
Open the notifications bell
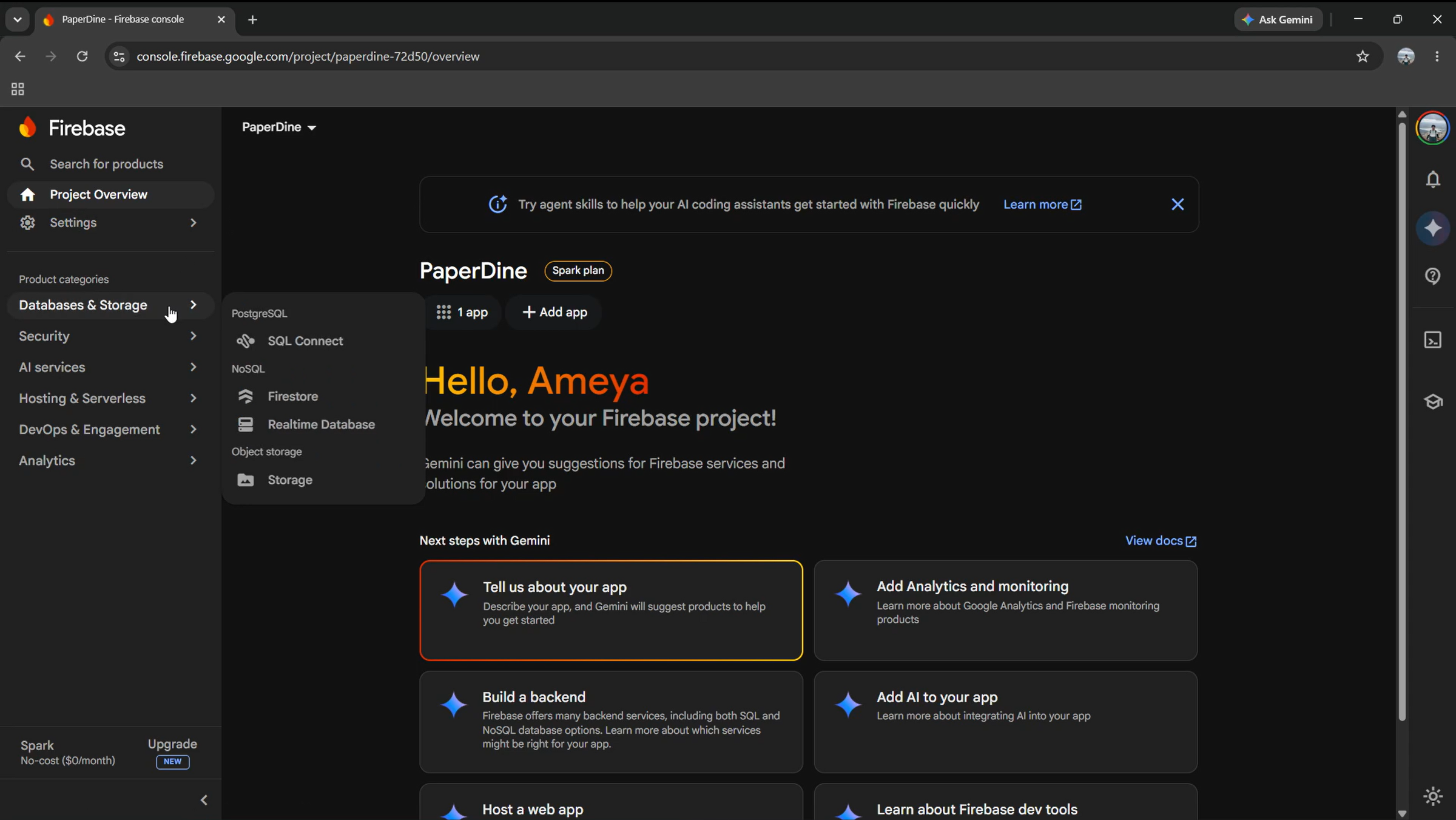pyautogui.click(x=1433, y=180)
